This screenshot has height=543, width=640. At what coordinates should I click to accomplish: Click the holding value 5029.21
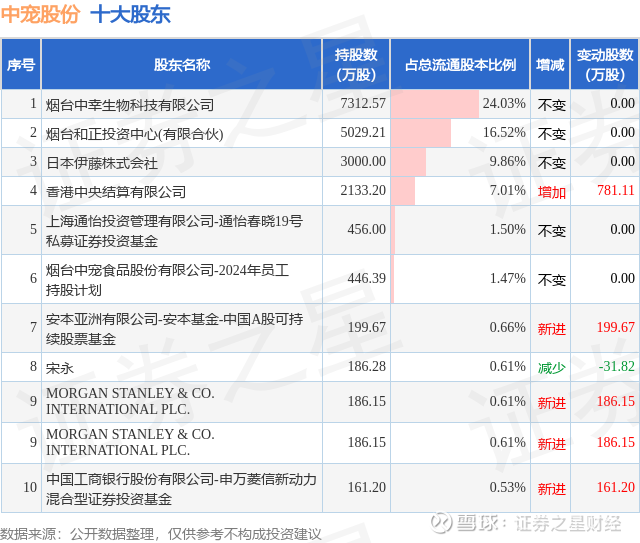pyautogui.click(x=363, y=132)
